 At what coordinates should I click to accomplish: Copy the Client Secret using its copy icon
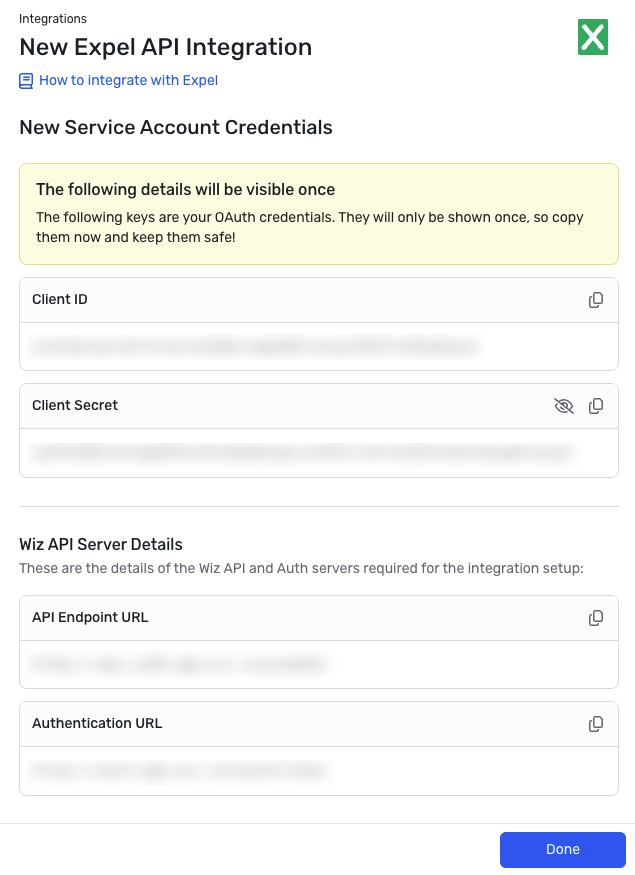(x=596, y=406)
